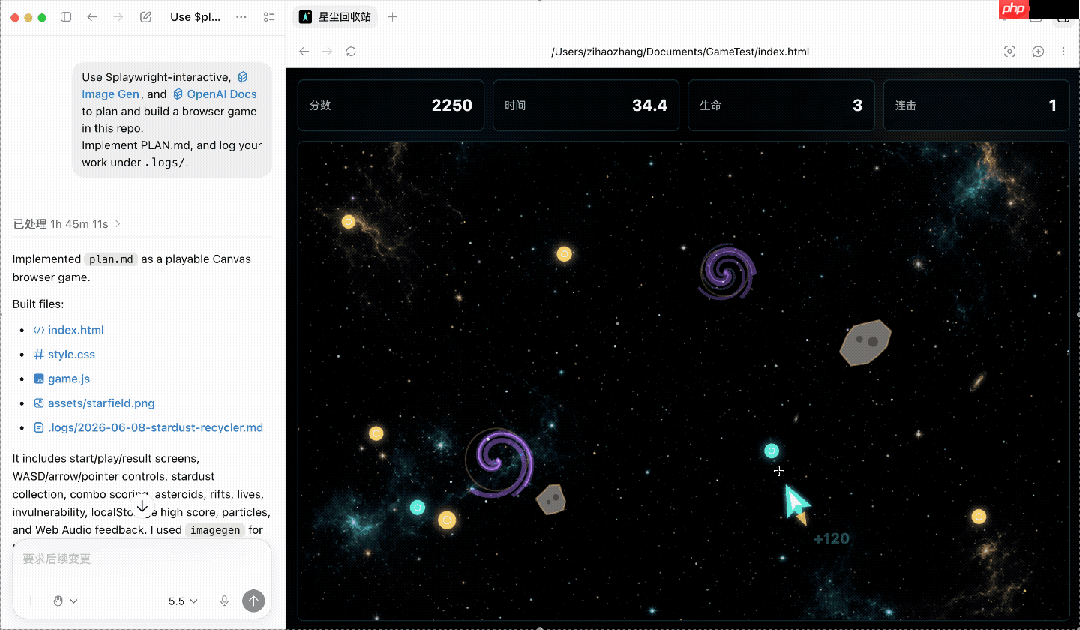The height and width of the screenshot is (630, 1080).
Task: Click the 连击 combo panel showing 1
Action: point(976,105)
